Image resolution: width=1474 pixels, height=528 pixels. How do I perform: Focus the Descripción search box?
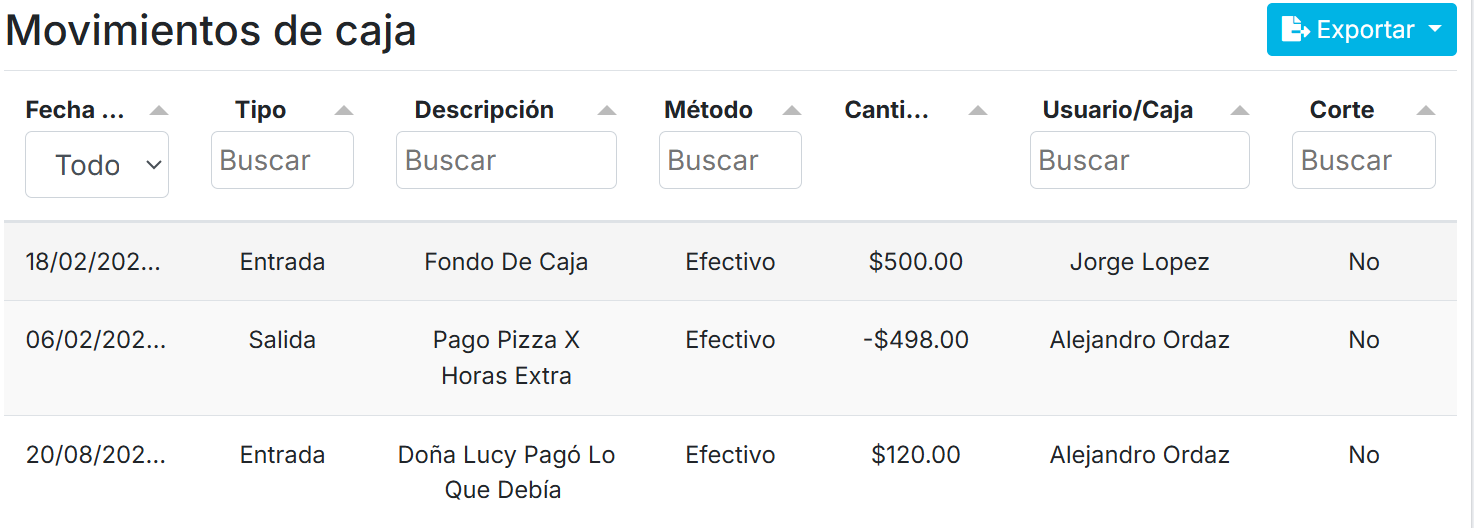[506, 160]
